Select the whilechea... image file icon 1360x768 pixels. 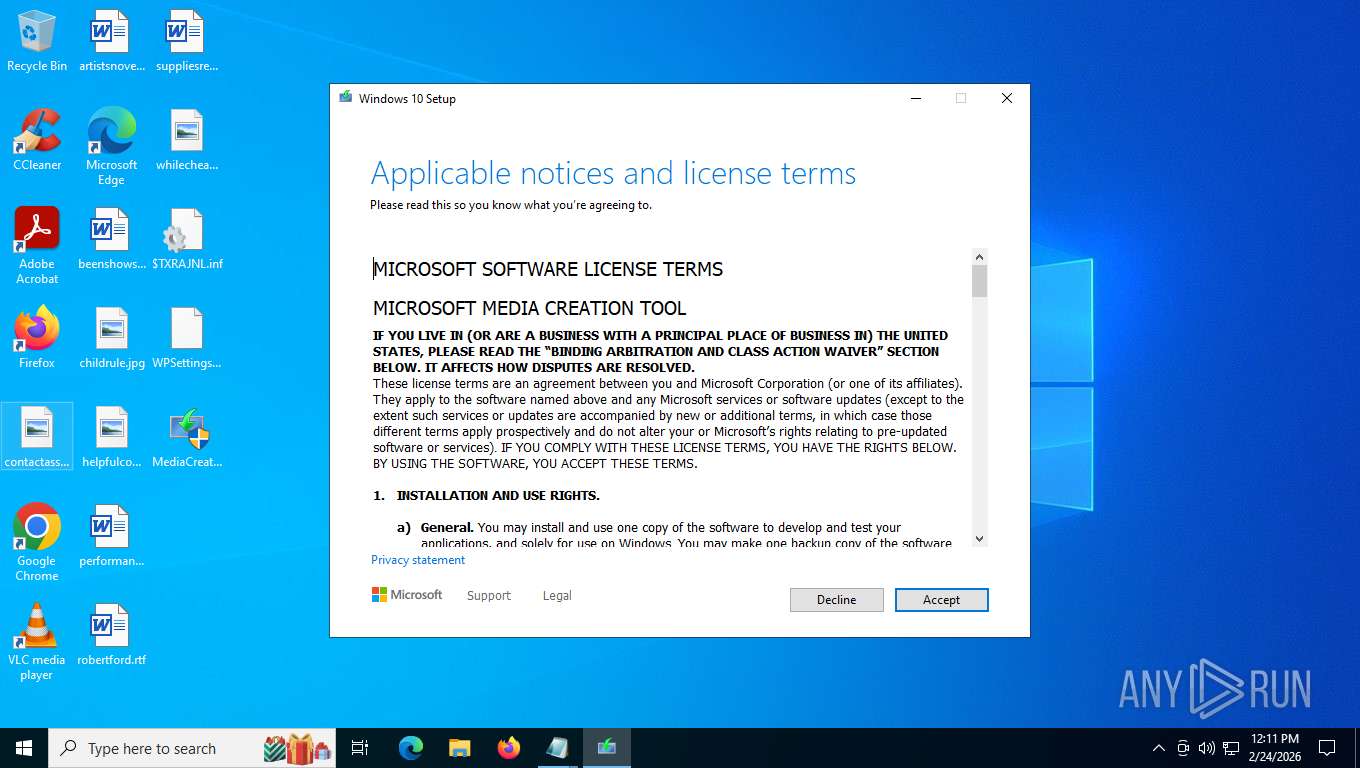[186, 140]
